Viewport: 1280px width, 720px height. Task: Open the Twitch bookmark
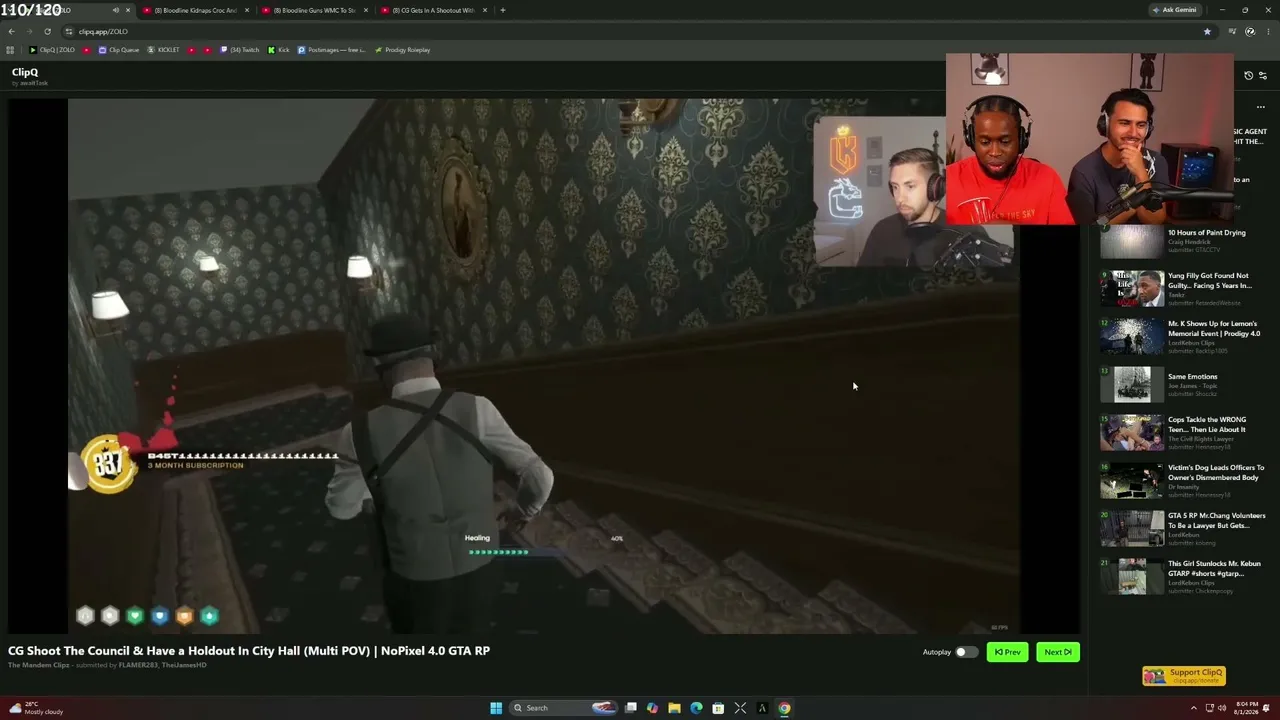point(240,50)
